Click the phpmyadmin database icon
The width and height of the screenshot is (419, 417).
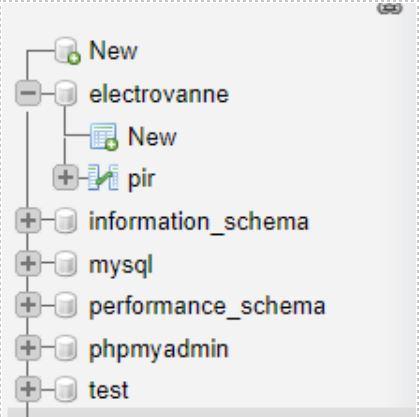pyautogui.click(x=66, y=348)
